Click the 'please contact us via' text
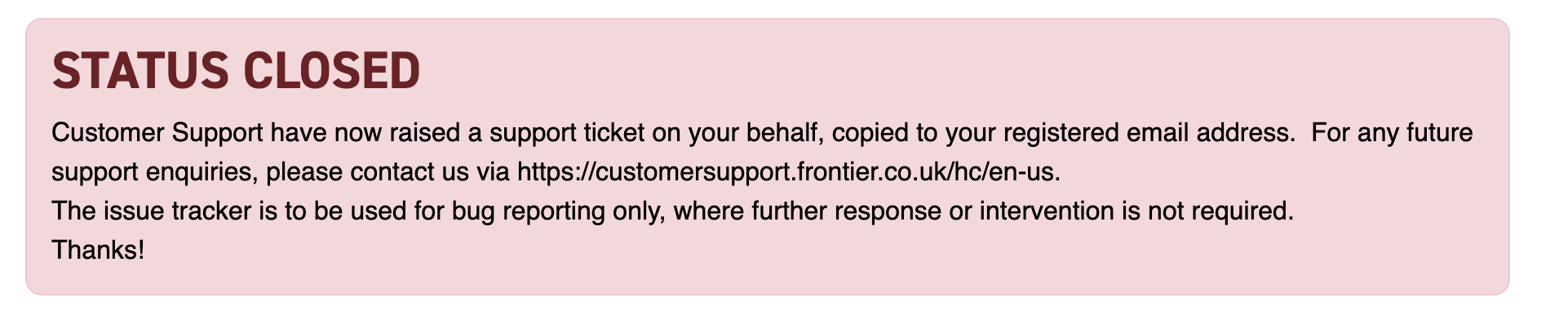 coord(388,172)
